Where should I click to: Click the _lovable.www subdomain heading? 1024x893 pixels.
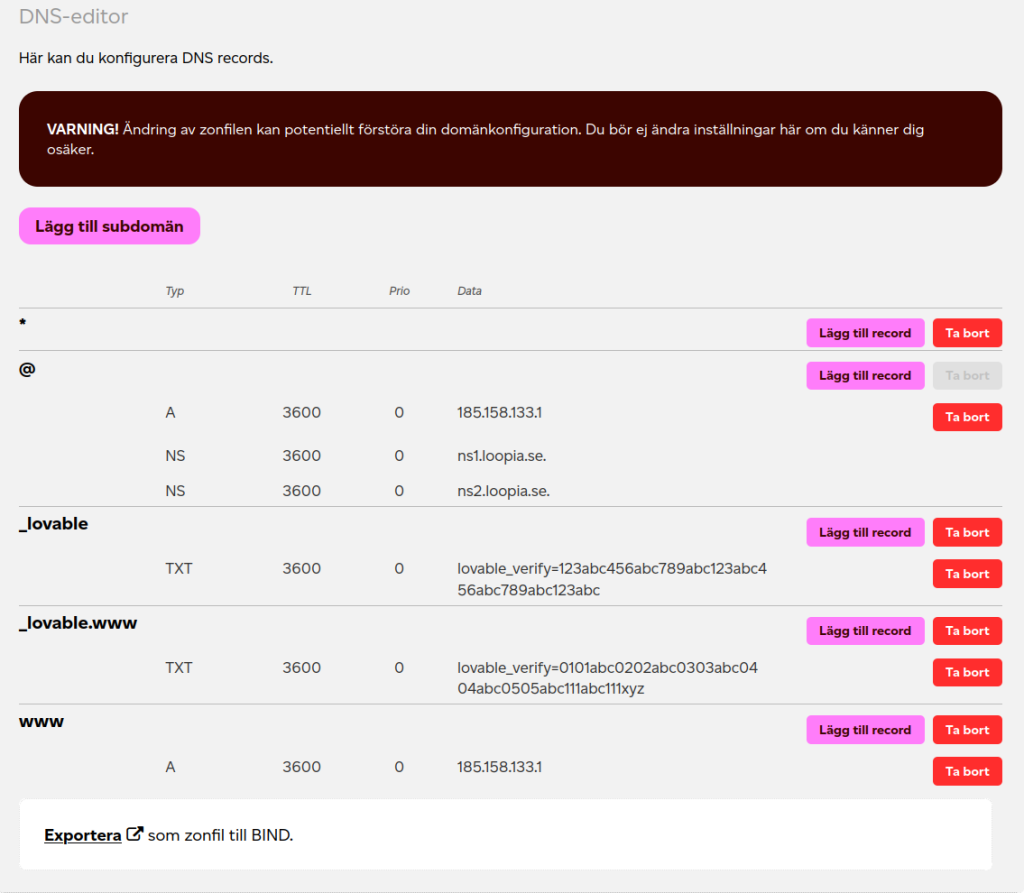click(x=78, y=623)
